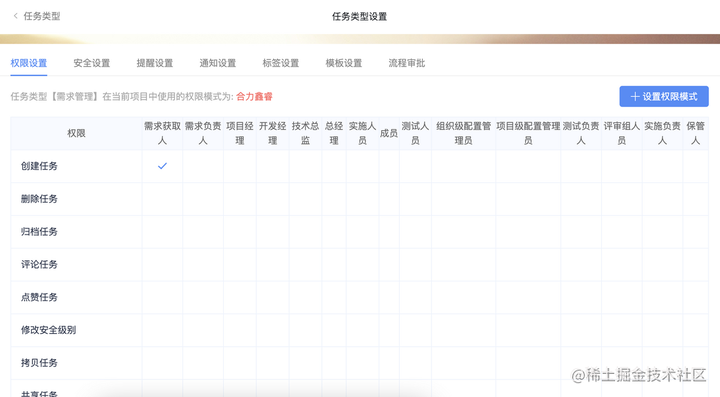The image size is (720, 397).
Task: Select the 拷贝任务 row label
Action: [x=39, y=363]
